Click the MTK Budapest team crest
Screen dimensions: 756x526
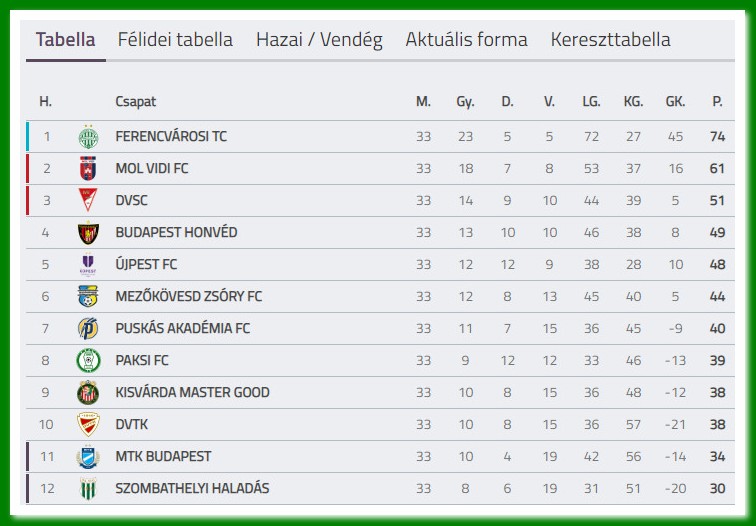click(x=88, y=457)
